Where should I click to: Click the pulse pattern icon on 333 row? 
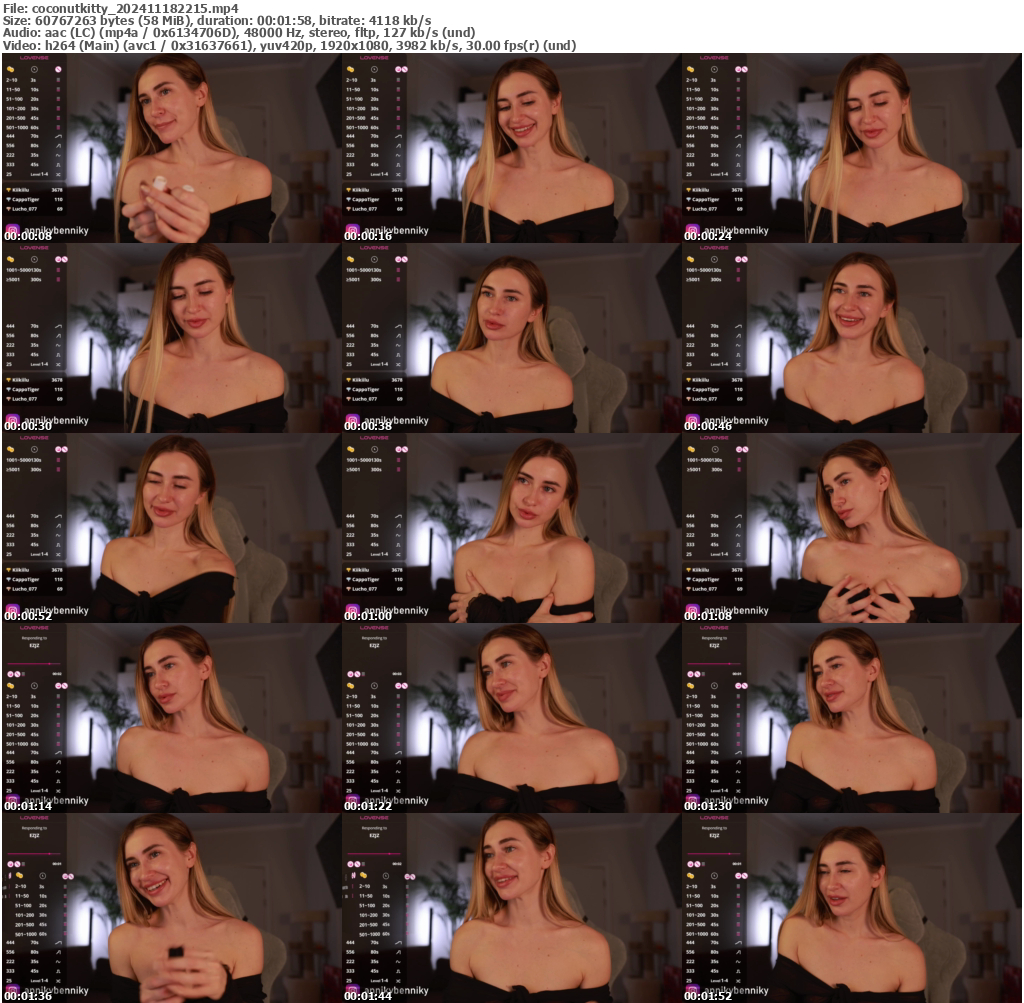(x=58, y=164)
